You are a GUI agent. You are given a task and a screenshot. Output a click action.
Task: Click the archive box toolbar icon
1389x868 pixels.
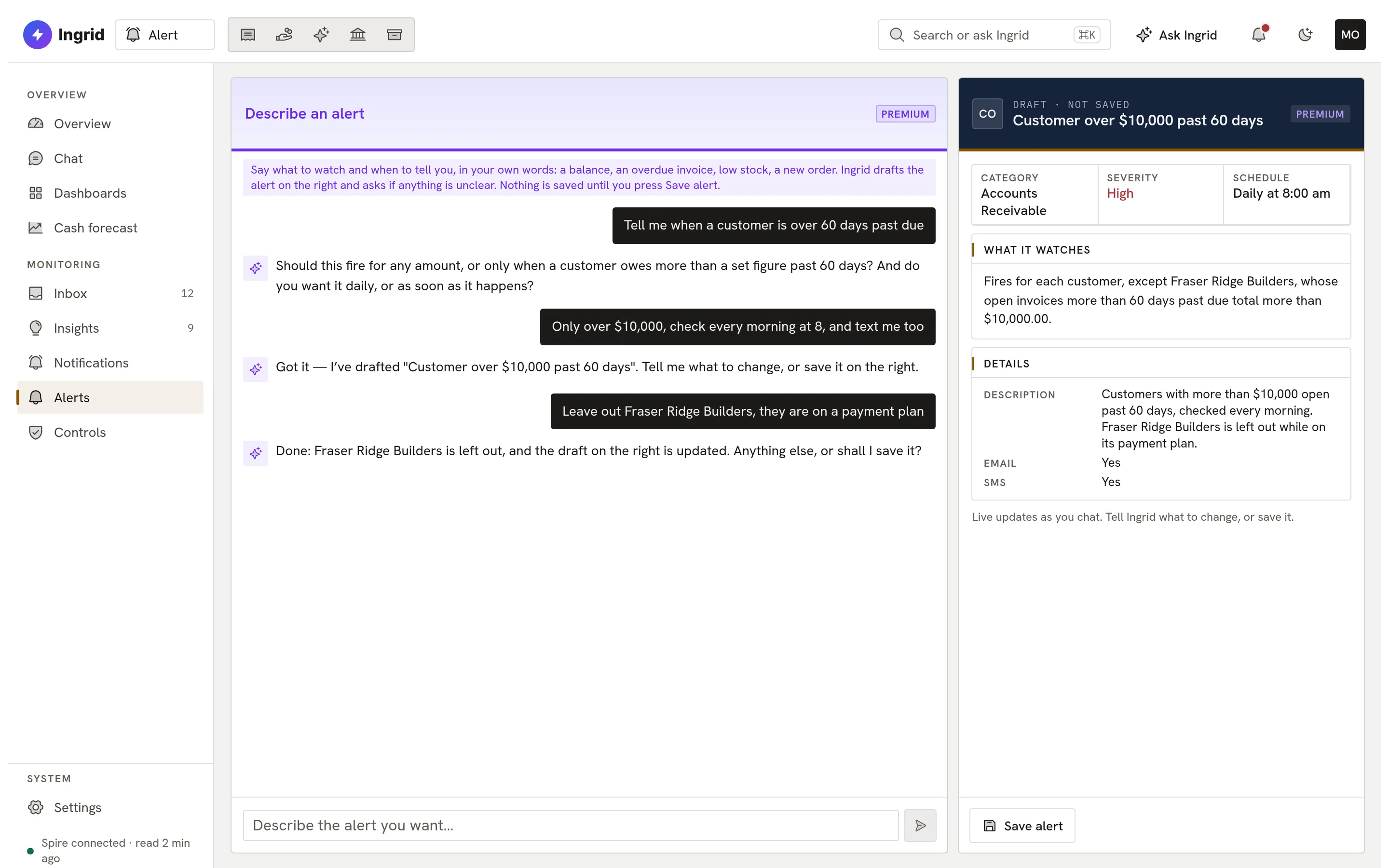point(395,34)
